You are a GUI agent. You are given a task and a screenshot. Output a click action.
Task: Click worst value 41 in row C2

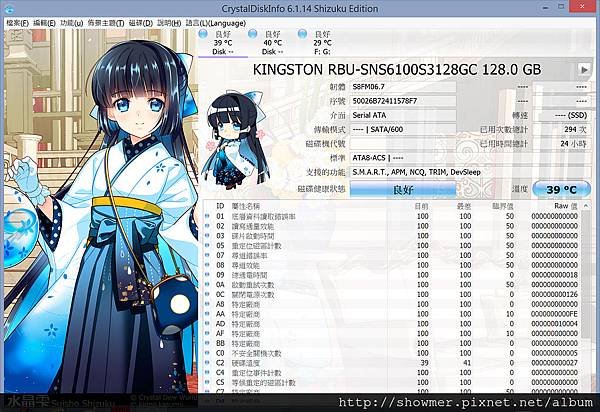click(467, 363)
